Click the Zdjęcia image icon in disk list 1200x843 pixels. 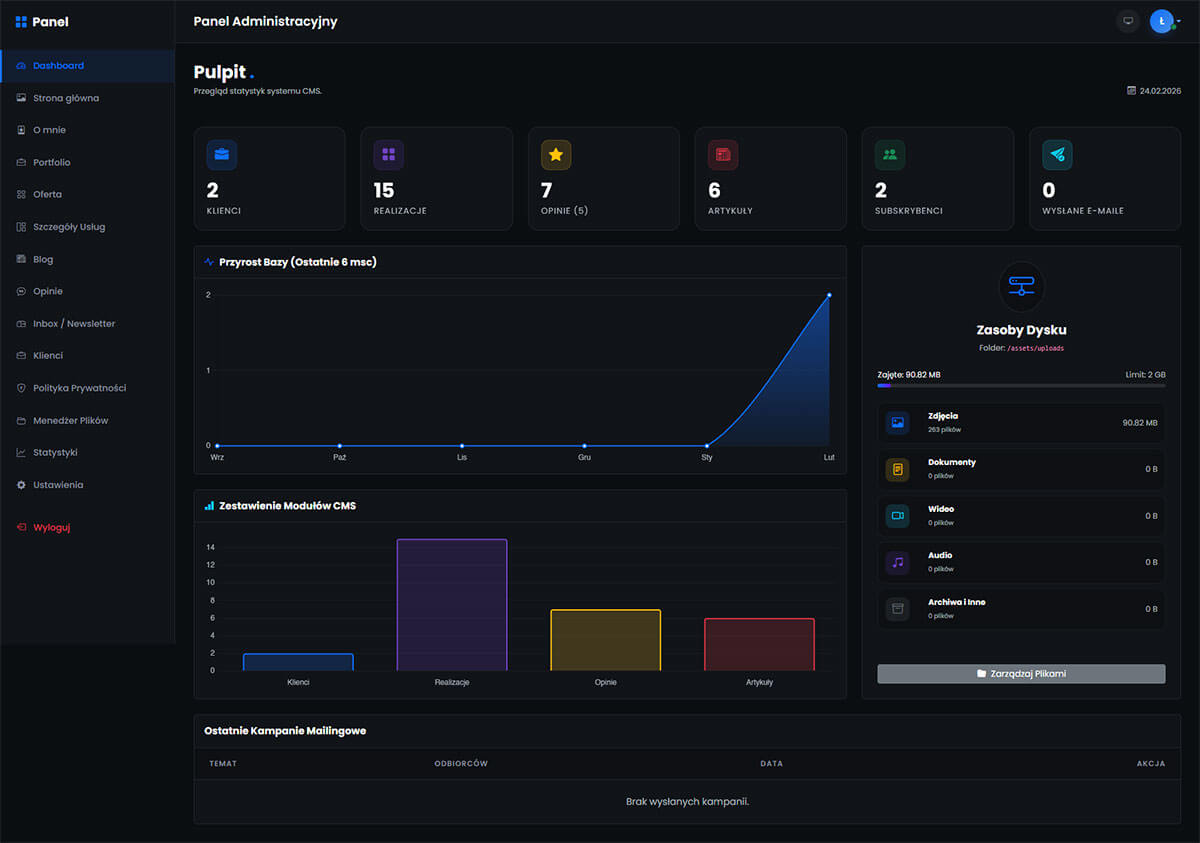point(897,423)
